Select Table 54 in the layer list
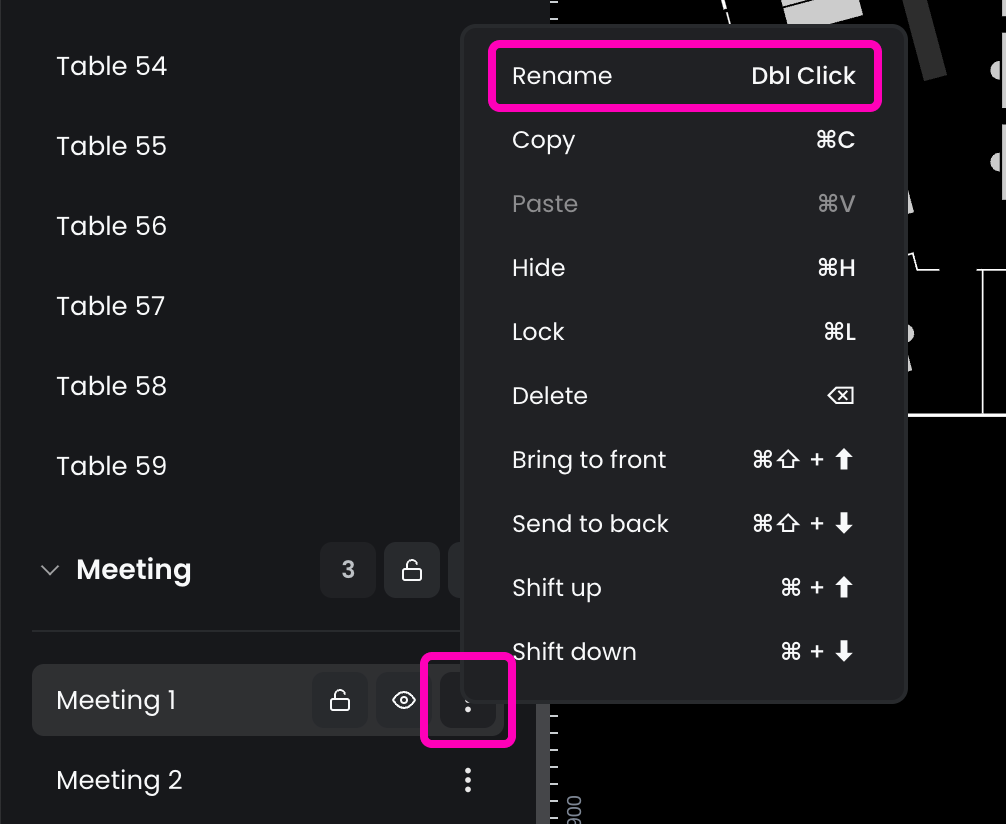Screen dimensions: 1006x824 (112, 66)
